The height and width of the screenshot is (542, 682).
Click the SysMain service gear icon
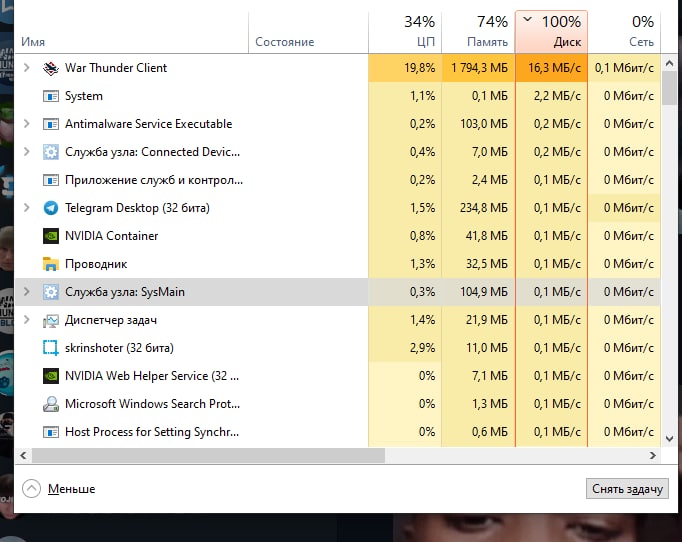point(51,292)
